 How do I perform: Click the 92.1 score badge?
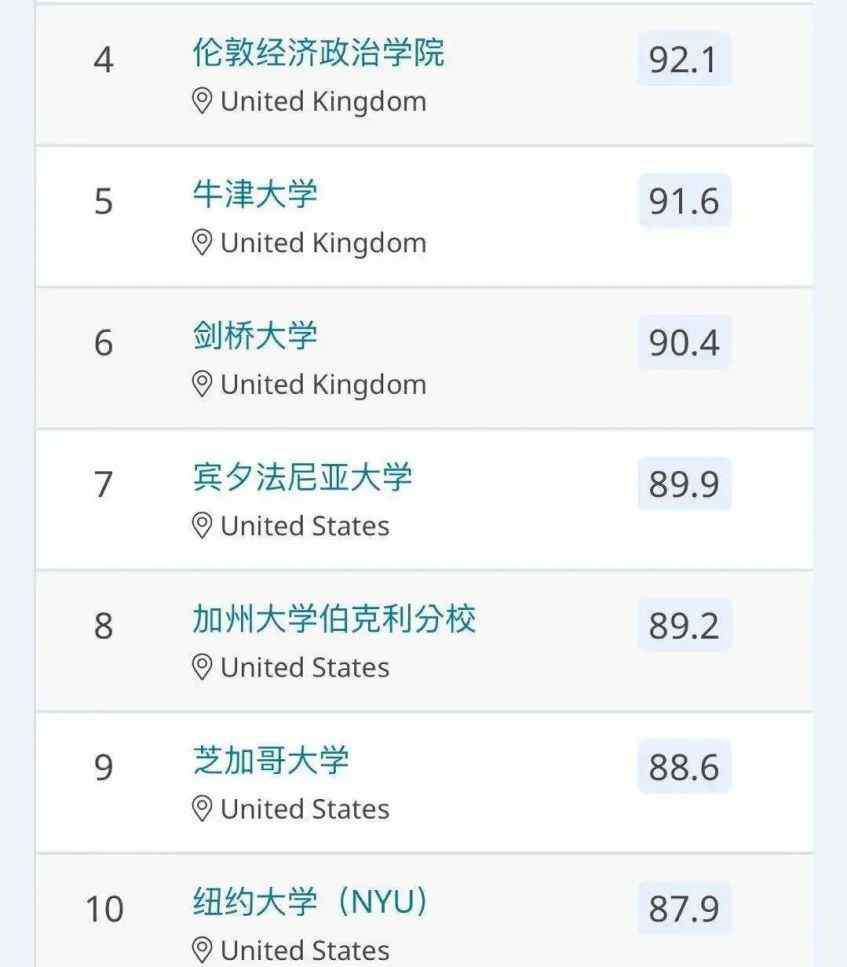coord(684,59)
